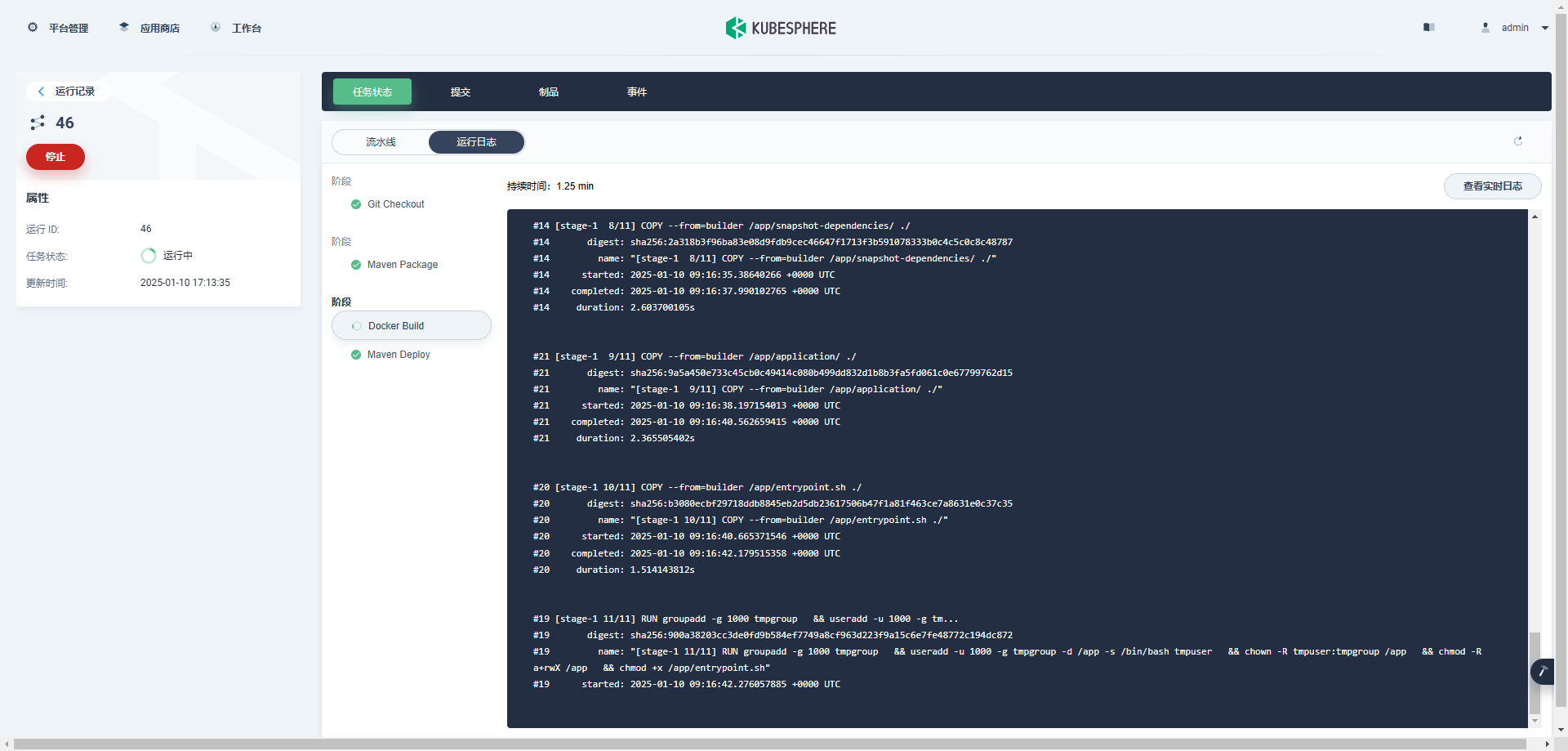Screen dimensions: 1568x751
Task: Switch to 任务状态 tab
Action: pos(372,92)
